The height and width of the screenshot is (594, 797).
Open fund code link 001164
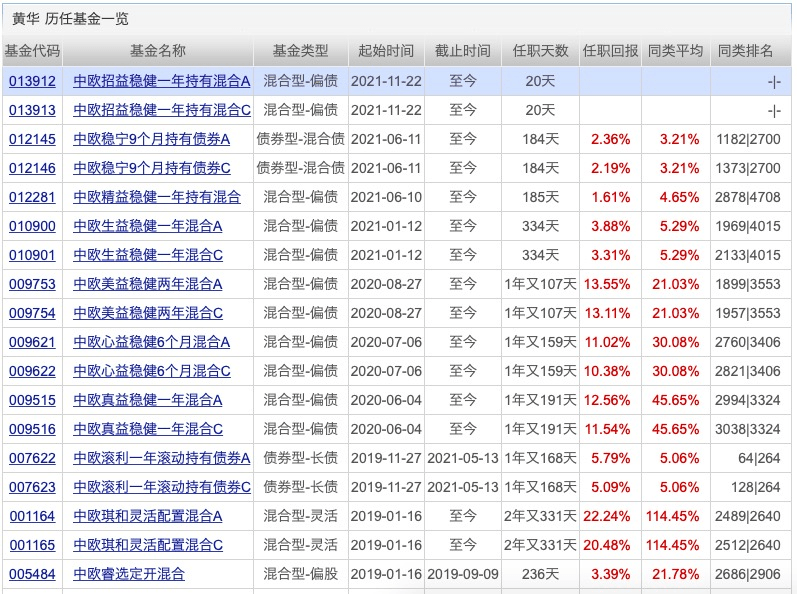pyautogui.click(x=32, y=516)
